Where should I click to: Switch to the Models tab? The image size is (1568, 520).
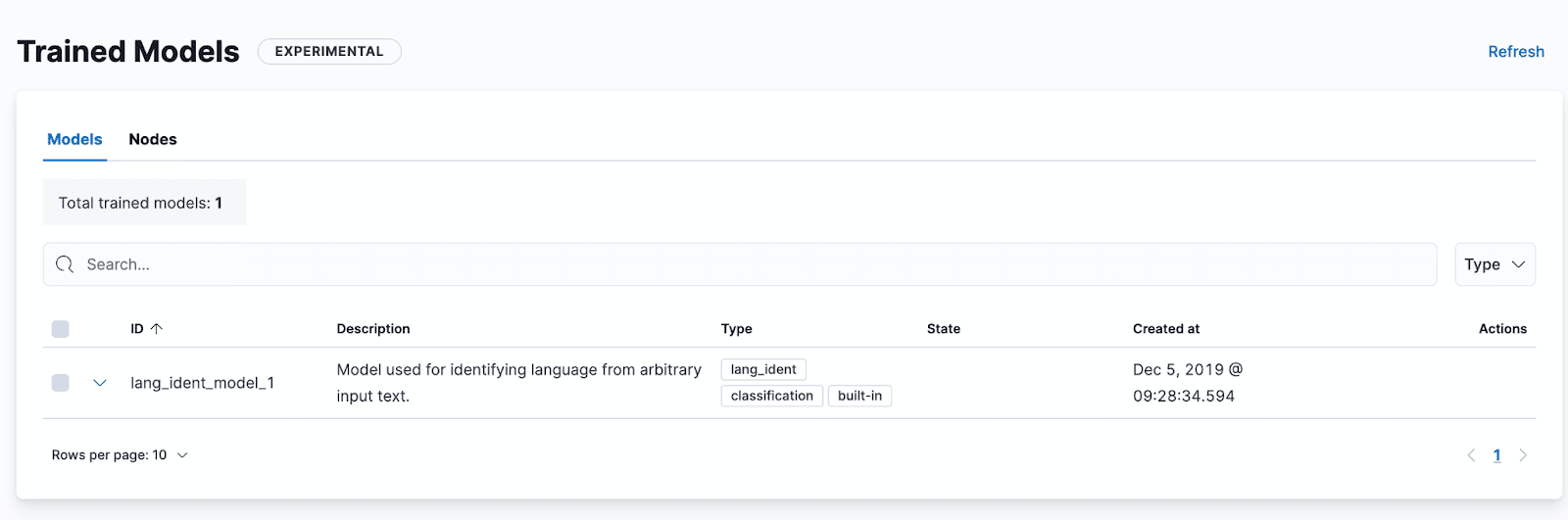coord(74,139)
